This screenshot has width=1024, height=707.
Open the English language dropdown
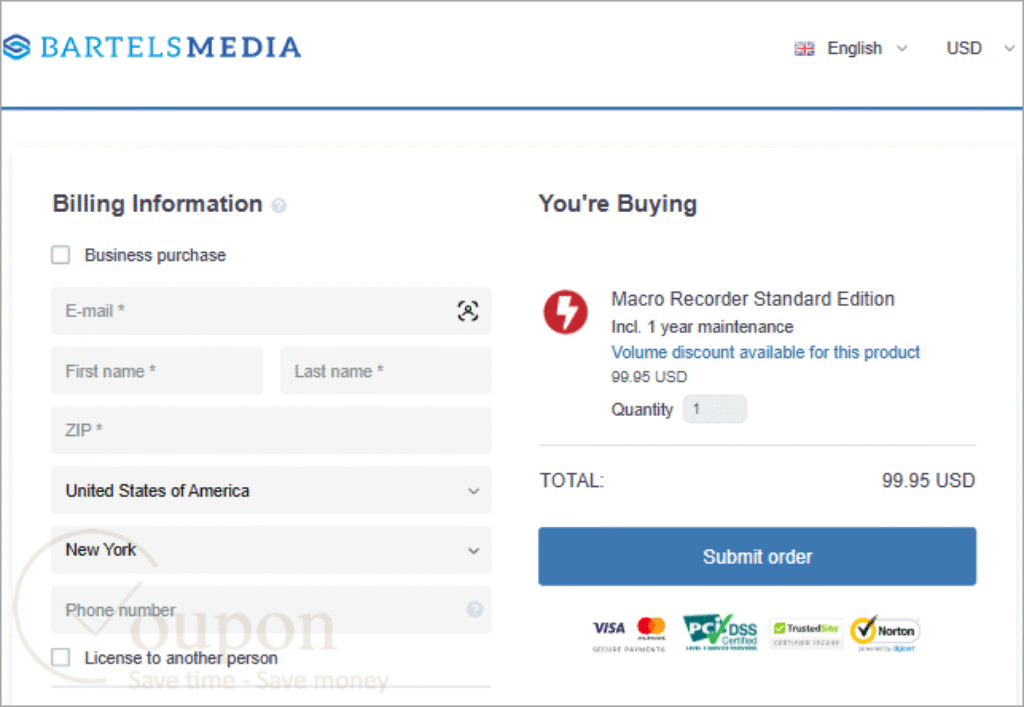click(x=851, y=48)
